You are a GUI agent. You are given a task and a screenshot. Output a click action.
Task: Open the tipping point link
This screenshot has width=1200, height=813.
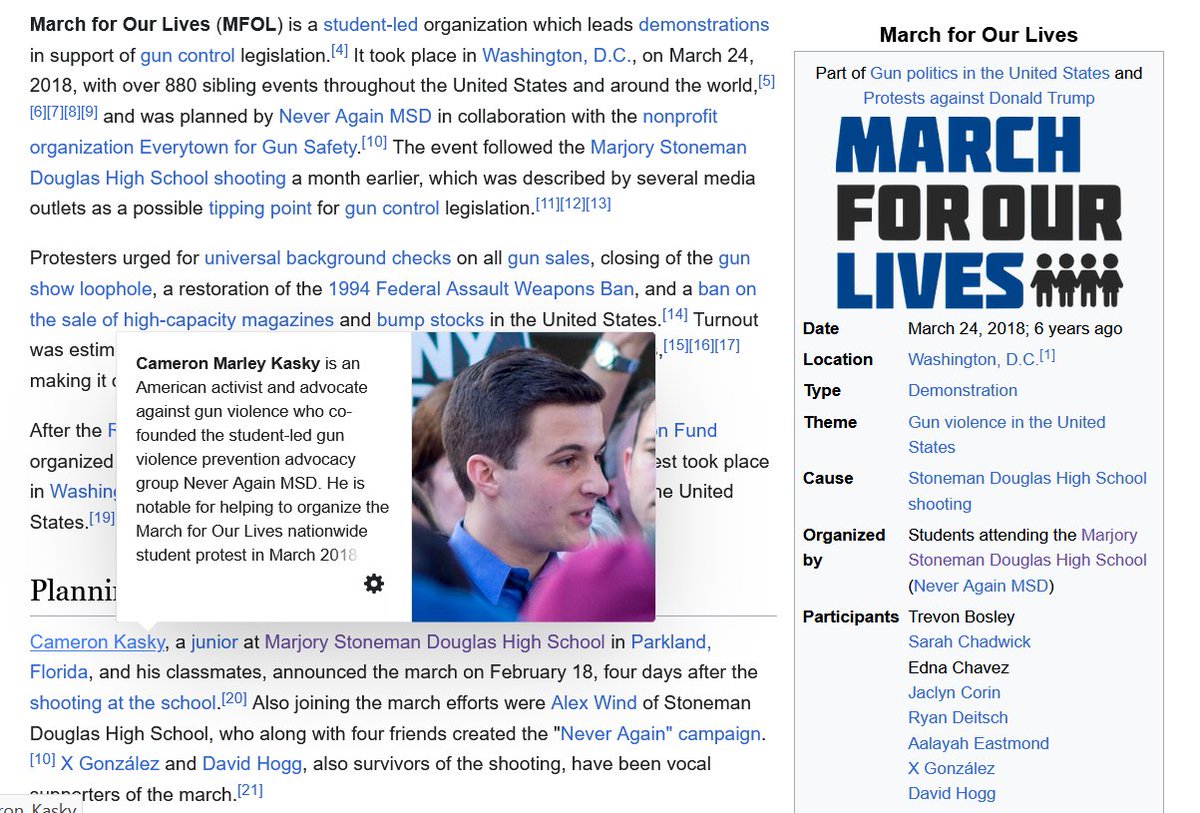point(260,208)
